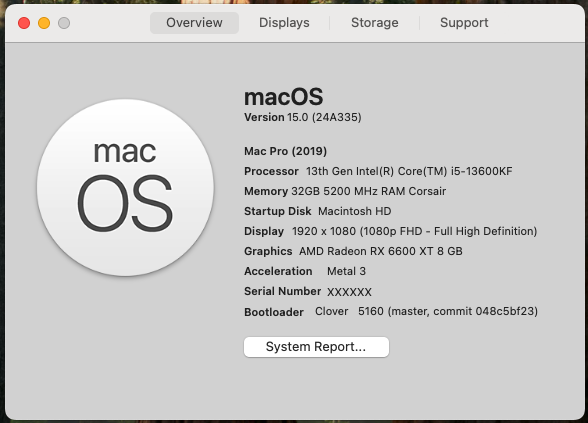Screen dimensions: 588x423
Task: Click acceleration value Metal 3
Action: tap(346, 271)
